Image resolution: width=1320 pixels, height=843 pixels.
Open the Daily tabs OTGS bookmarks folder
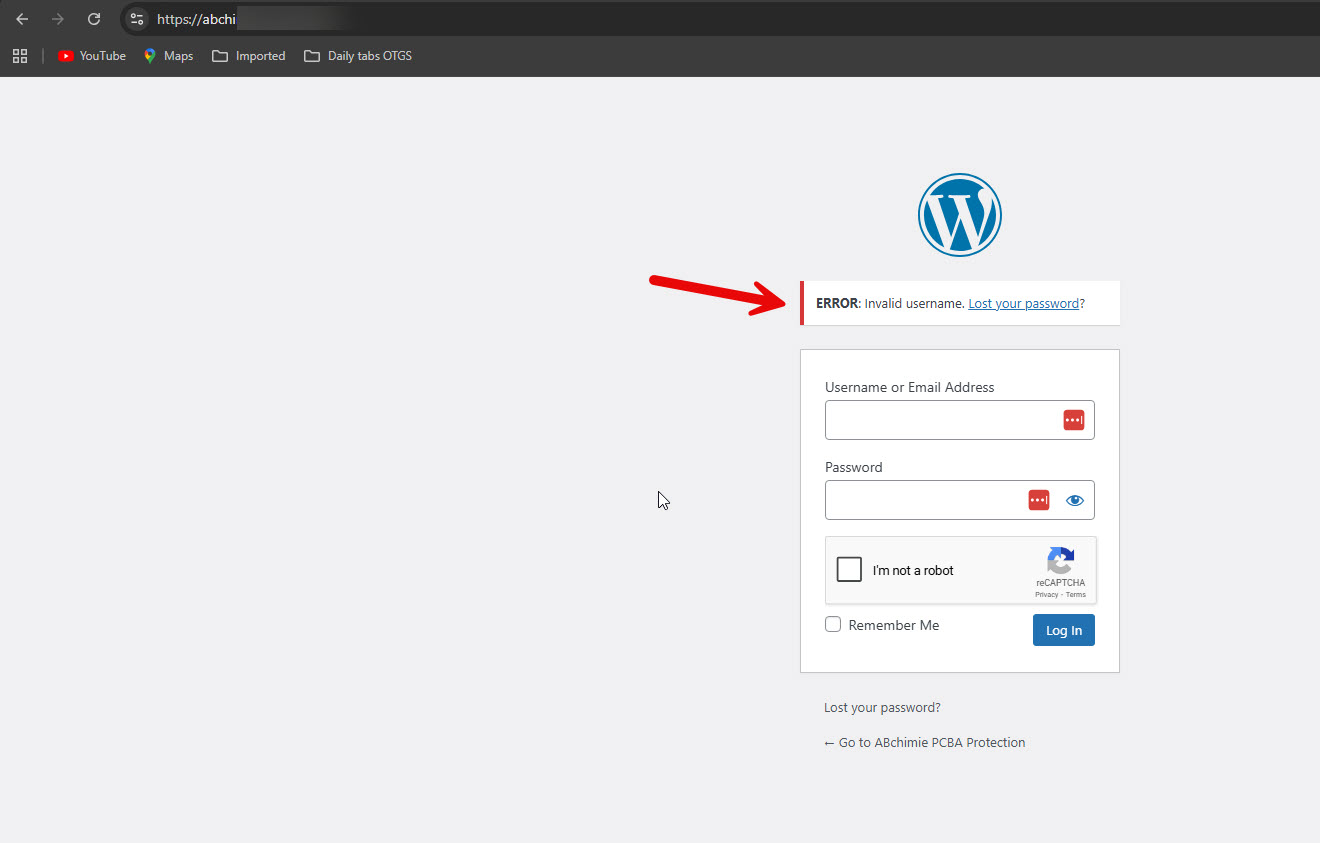click(x=358, y=56)
